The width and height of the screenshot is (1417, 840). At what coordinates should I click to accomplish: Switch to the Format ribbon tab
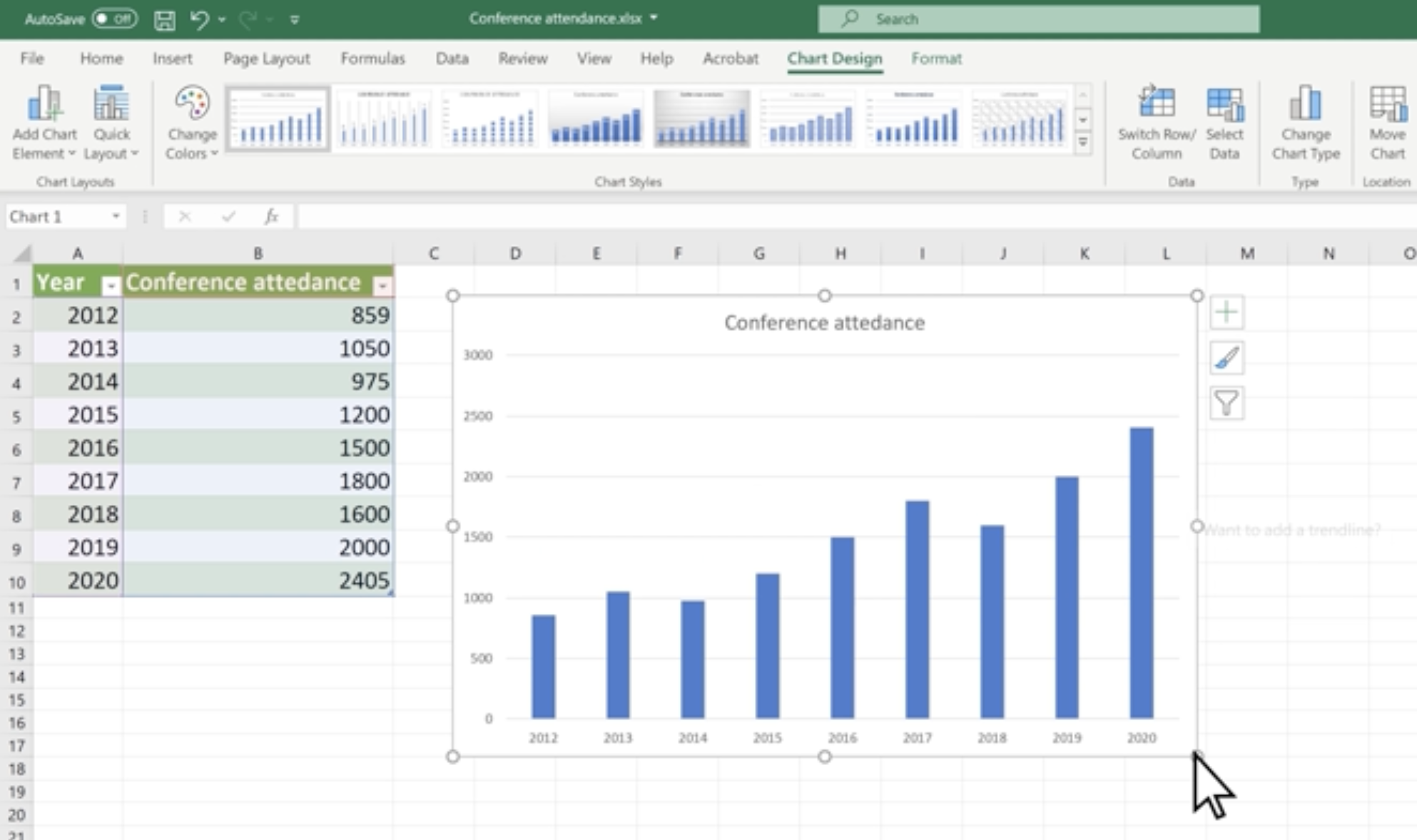click(936, 58)
